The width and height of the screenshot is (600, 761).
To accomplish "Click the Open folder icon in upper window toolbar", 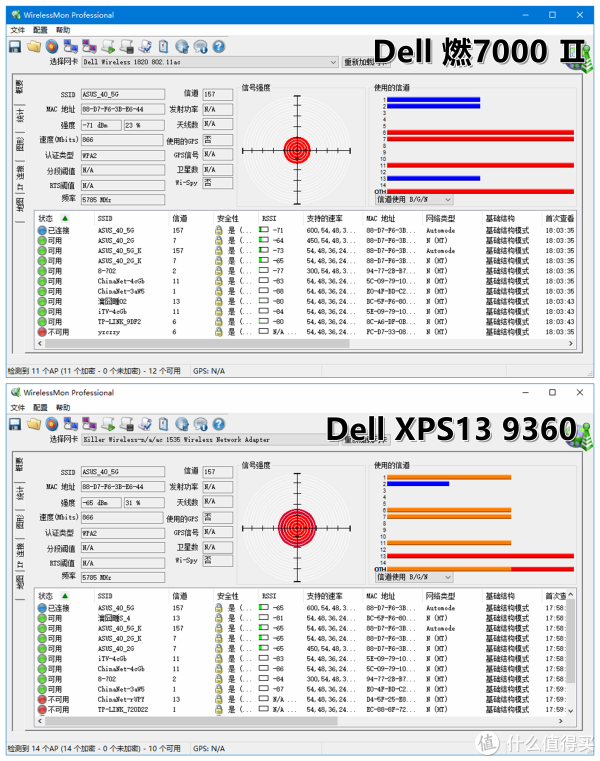I will point(33,47).
